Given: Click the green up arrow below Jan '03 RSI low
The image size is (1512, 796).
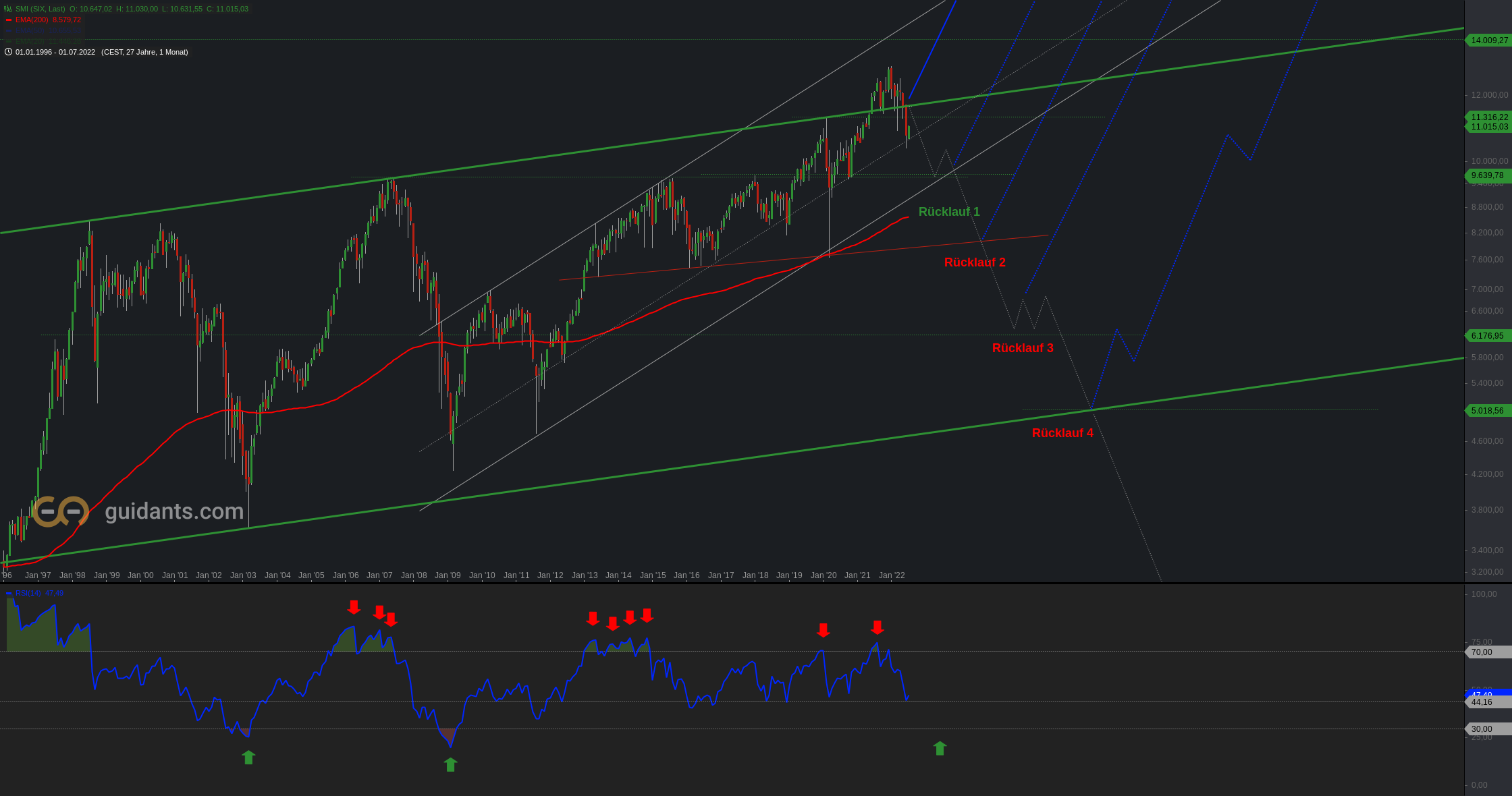Looking at the screenshot, I should [248, 758].
